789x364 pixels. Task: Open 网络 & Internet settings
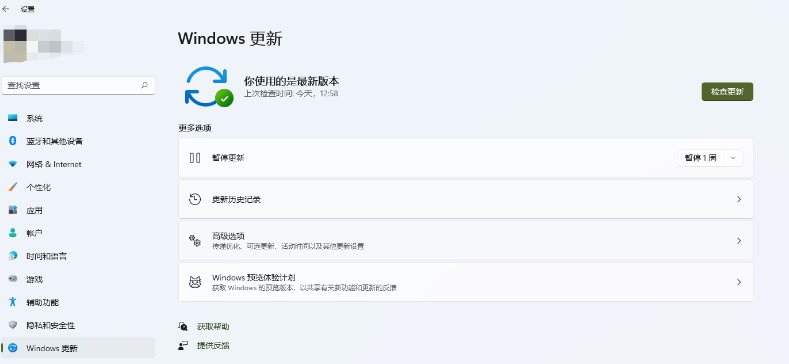(x=78, y=164)
